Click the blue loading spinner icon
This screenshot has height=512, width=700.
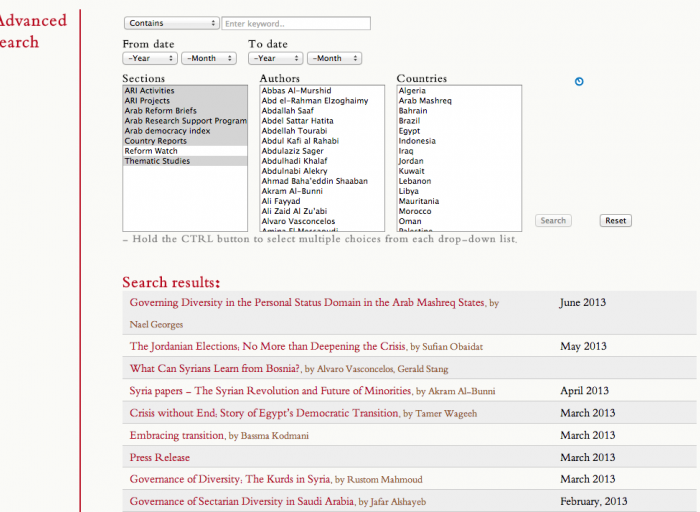tap(579, 82)
